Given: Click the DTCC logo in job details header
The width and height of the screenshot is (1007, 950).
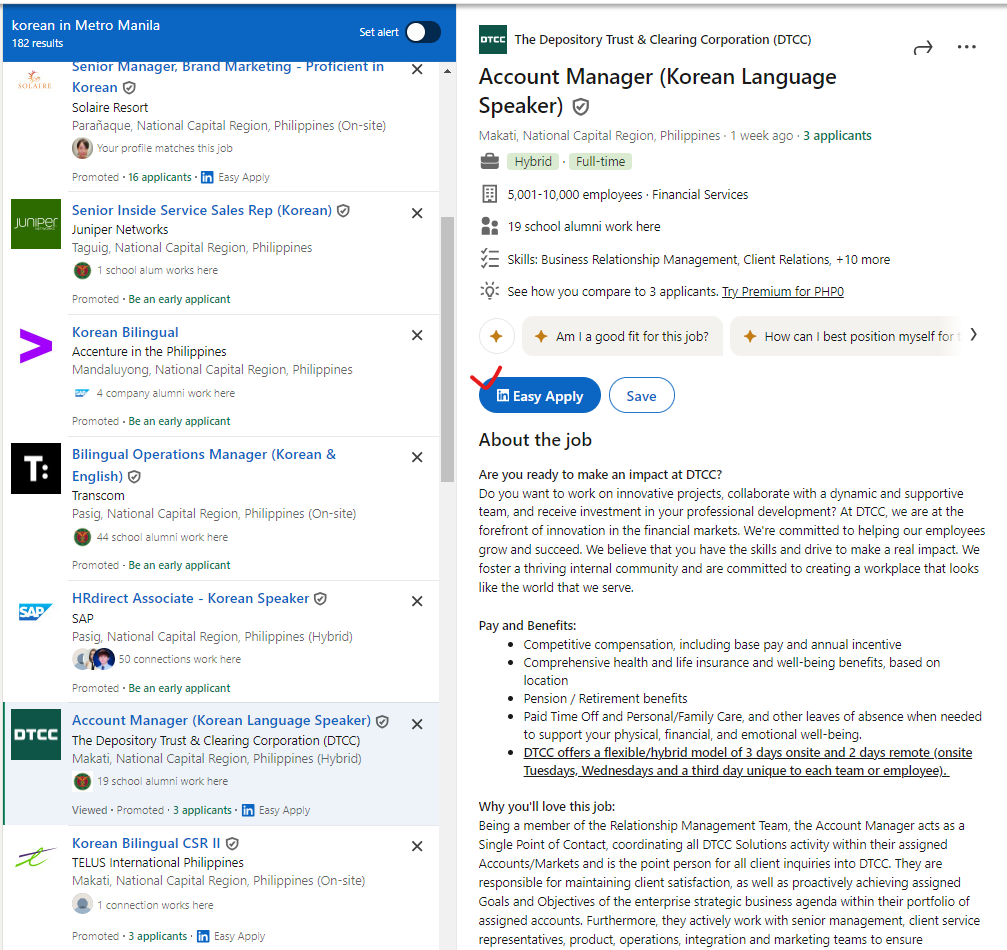Looking at the screenshot, I should pyautogui.click(x=493, y=39).
